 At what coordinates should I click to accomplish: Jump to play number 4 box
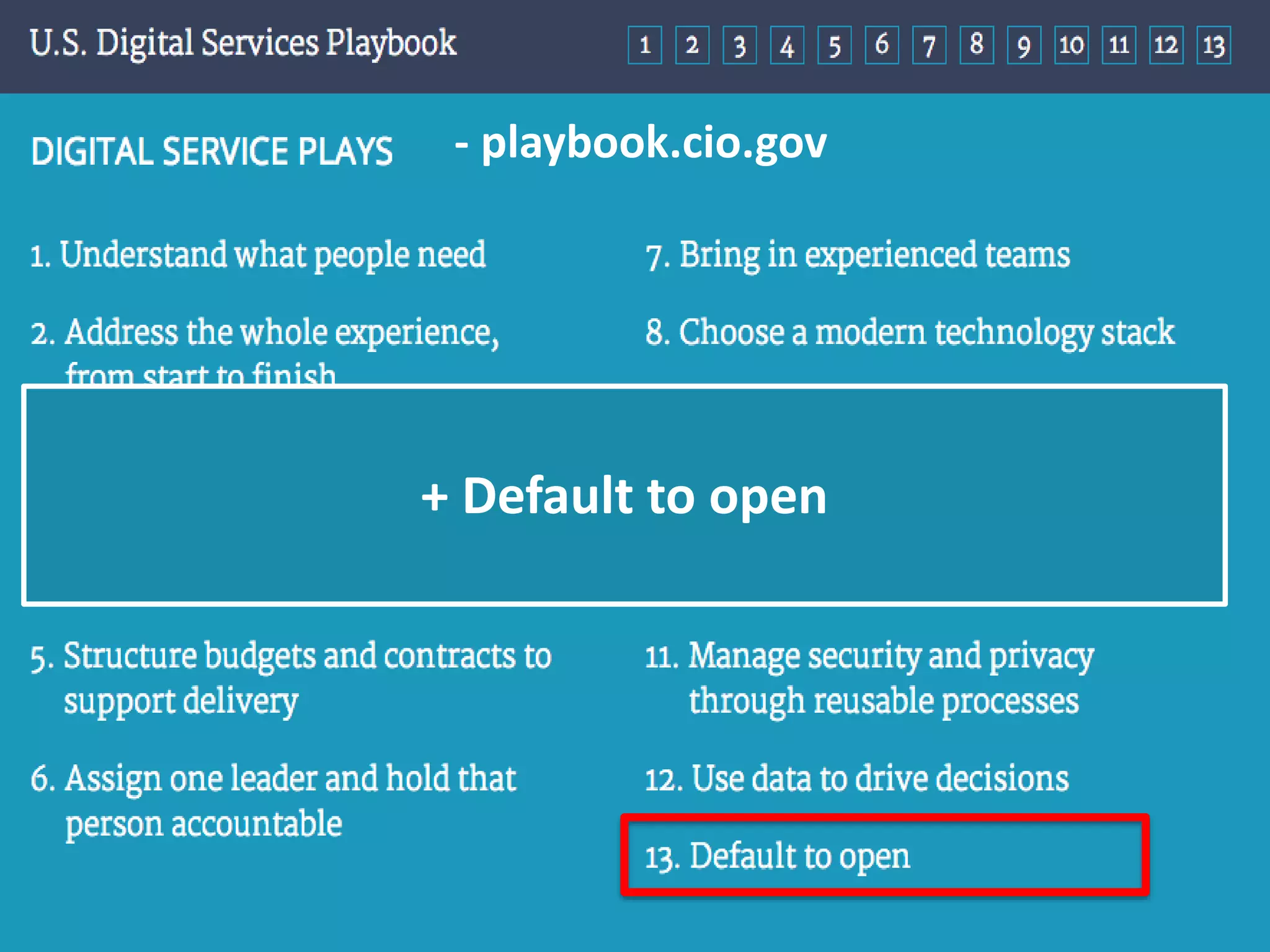[787, 45]
